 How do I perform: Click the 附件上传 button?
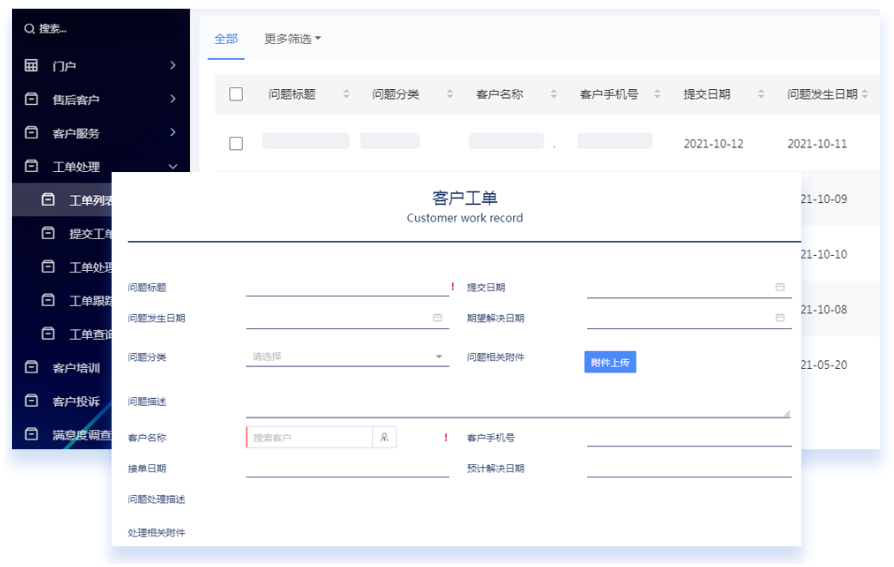(x=610, y=362)
